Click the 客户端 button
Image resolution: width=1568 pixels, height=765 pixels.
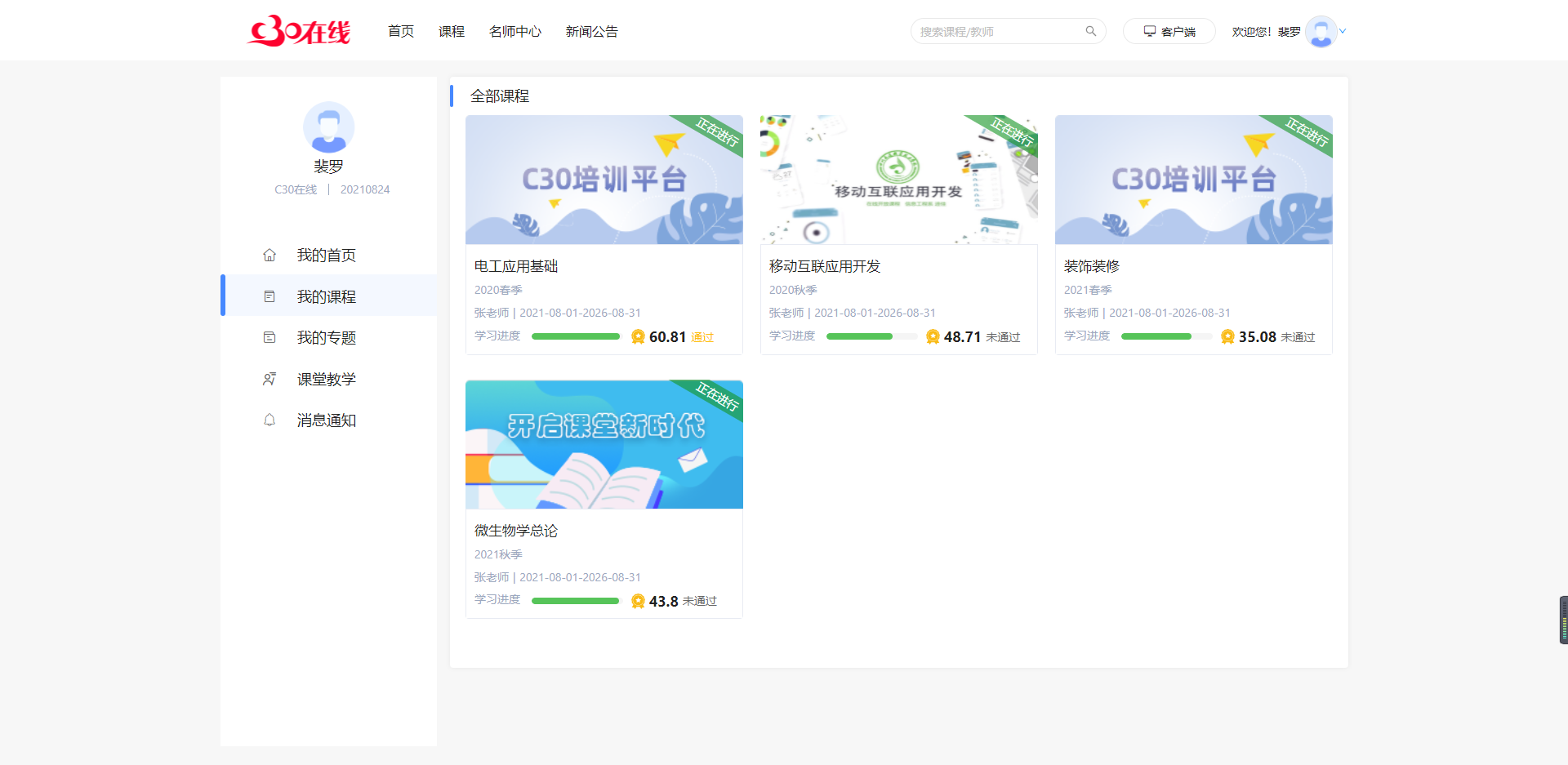[x=1169, y=32]
